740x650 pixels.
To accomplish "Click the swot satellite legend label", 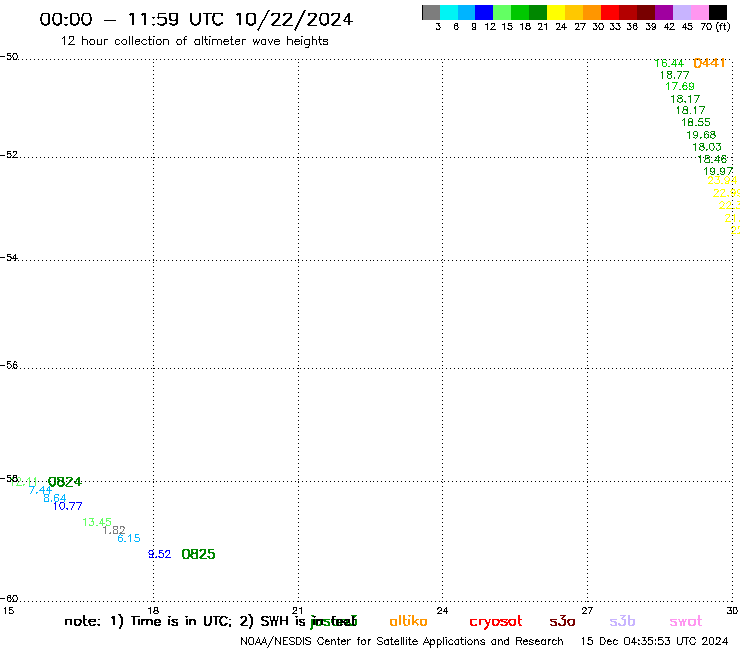I will coord(686,622).
